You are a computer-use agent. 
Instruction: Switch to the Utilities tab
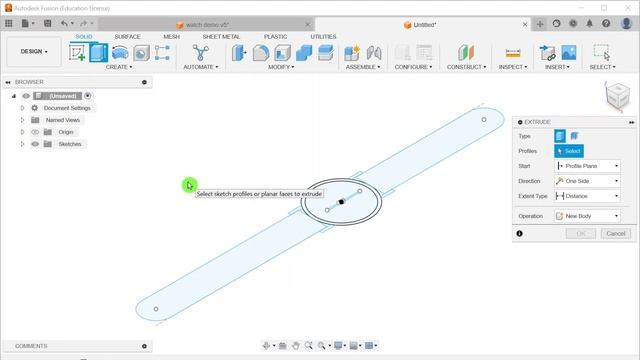pos(323,37)
